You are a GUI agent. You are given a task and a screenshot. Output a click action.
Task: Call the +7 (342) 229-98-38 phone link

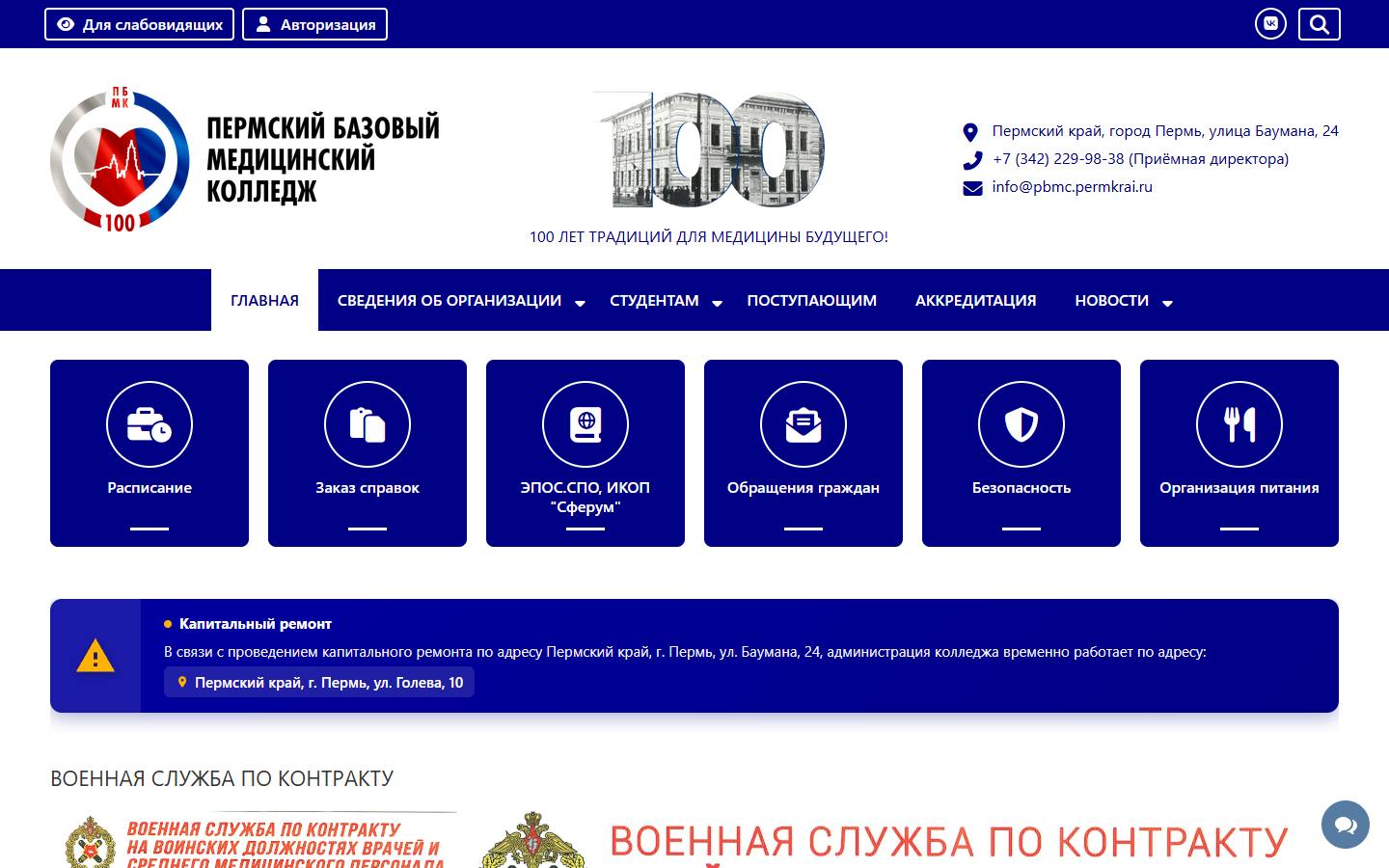[x=1140, y=159]
